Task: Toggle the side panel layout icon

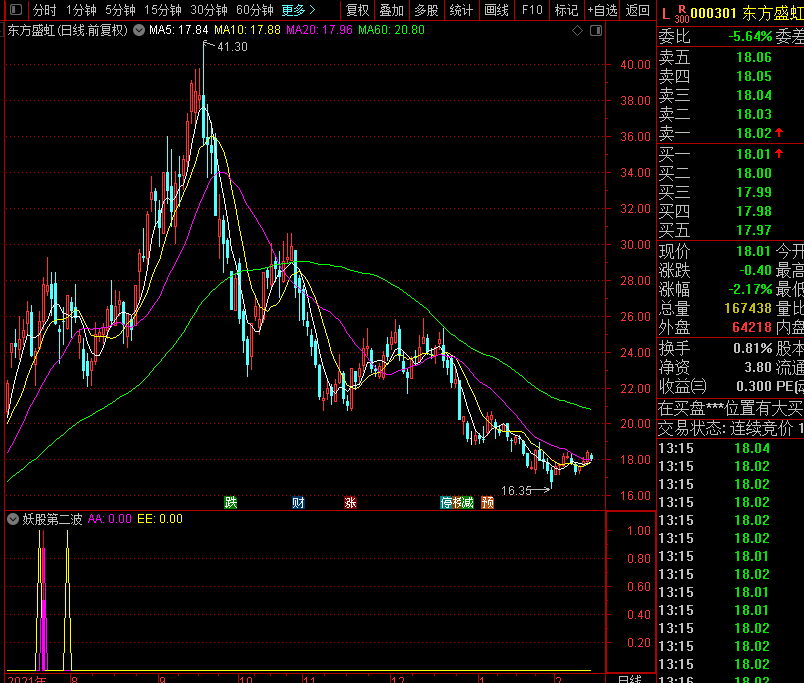Action: (595, 31)
